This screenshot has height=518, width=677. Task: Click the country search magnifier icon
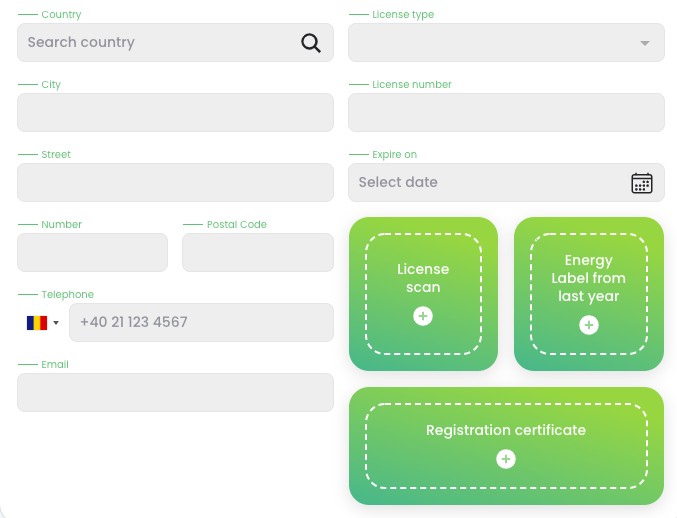point(311,43)
